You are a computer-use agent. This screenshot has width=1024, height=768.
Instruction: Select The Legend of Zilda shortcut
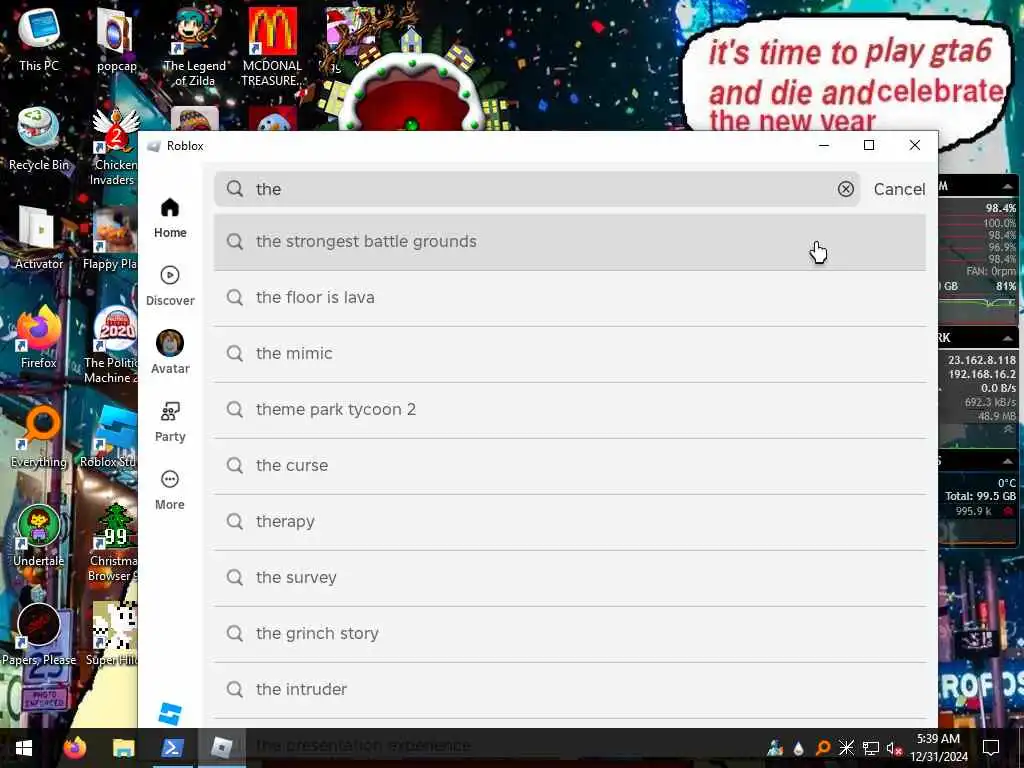[194, 47]
